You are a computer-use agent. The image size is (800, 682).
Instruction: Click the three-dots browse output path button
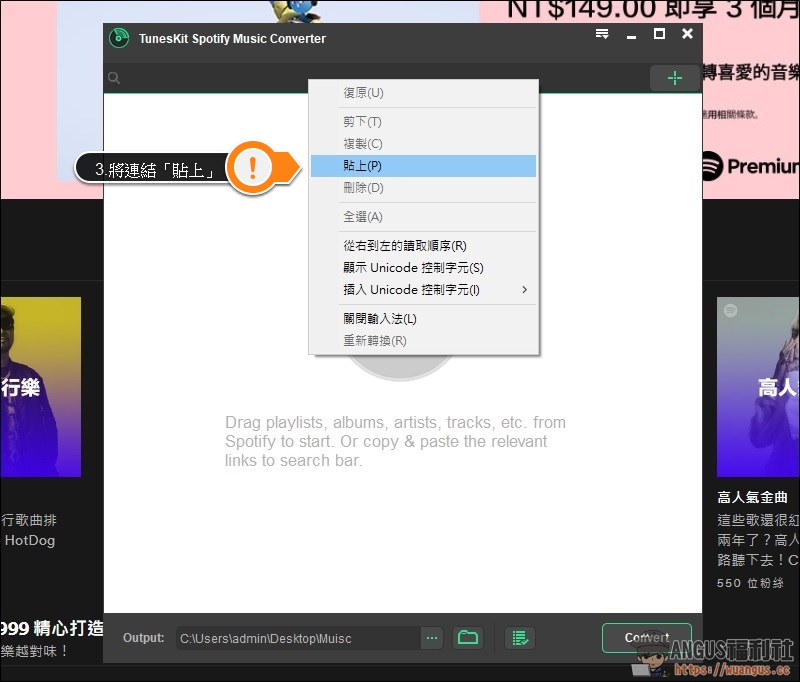[x=432, y=637]
